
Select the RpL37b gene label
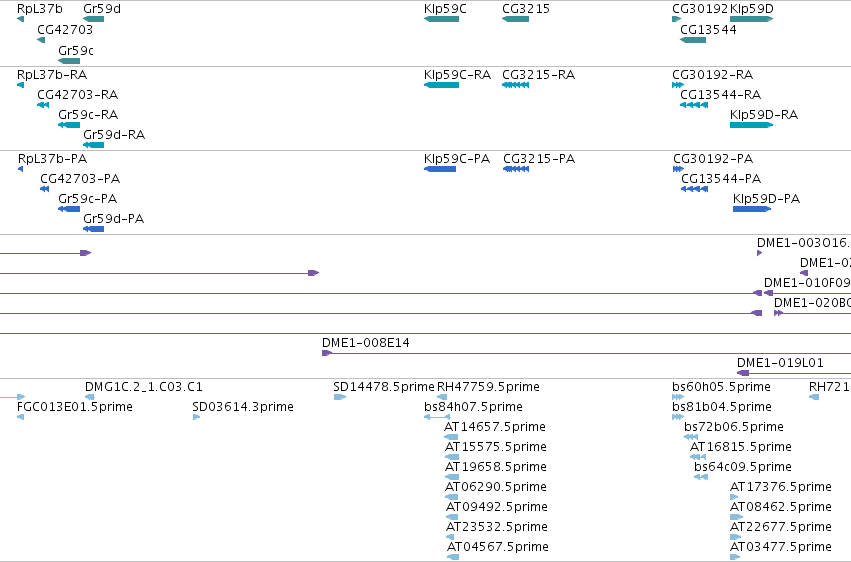point(40,9)
